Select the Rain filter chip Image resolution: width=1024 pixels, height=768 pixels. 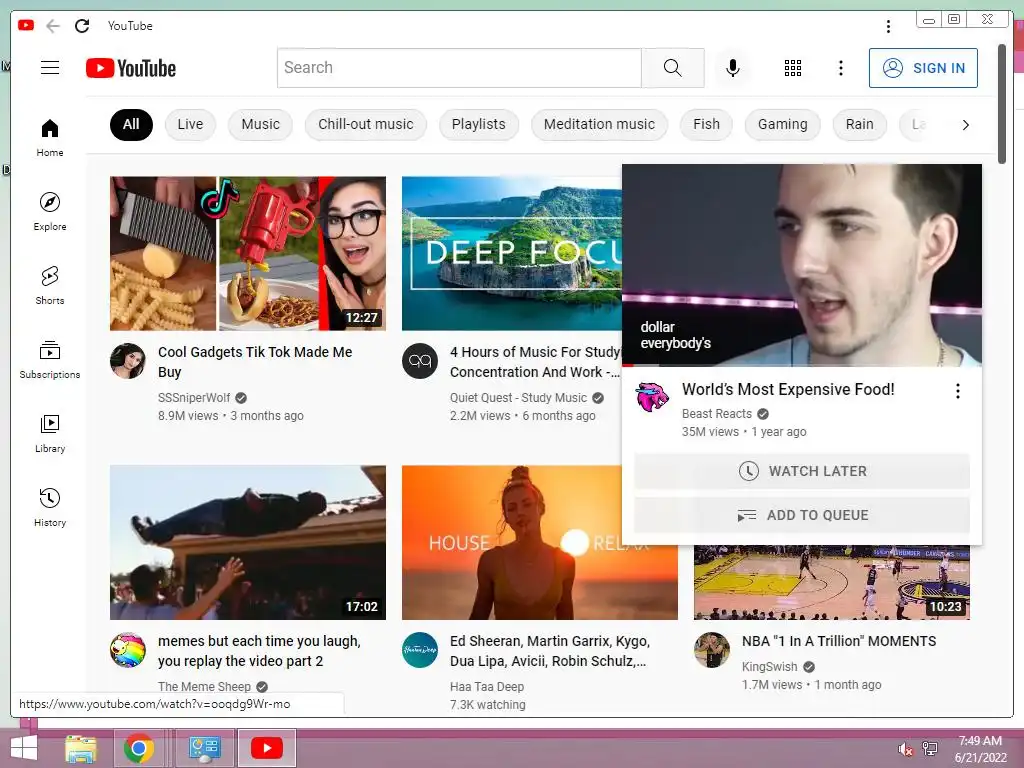point(859,125)
